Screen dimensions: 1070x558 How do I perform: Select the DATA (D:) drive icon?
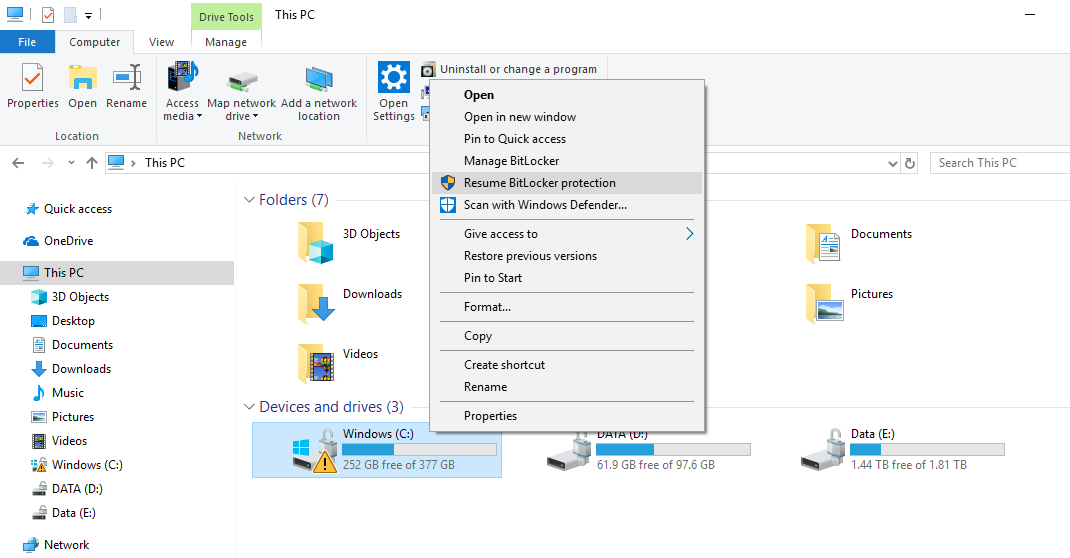(x=568, y=452)
